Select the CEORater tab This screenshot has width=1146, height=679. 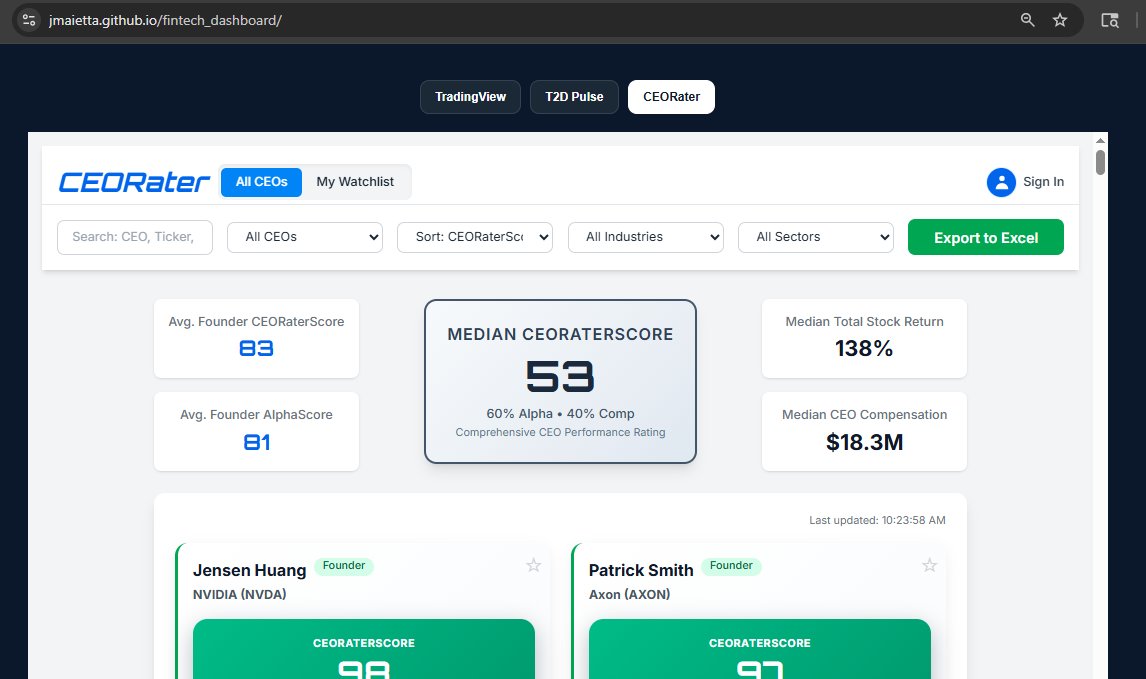tap(672, 96)
